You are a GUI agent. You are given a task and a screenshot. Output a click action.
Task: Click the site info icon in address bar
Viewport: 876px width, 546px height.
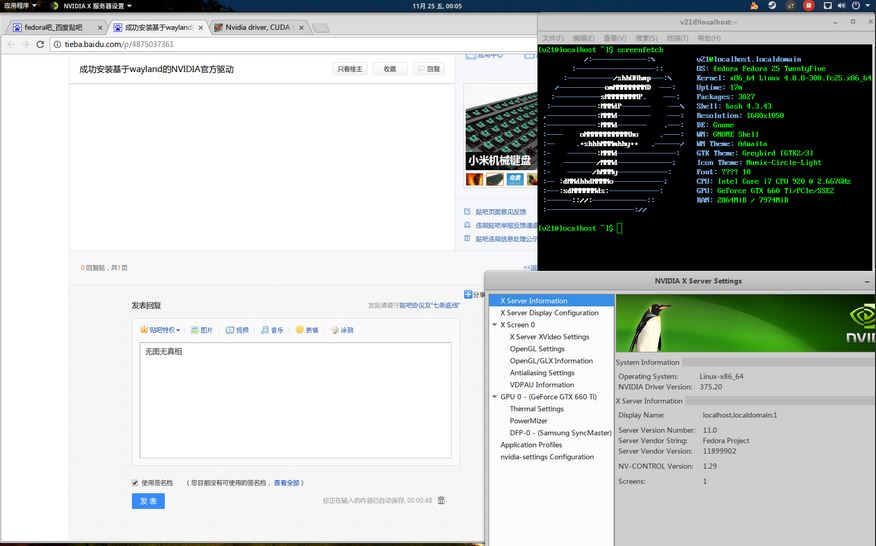(x=57, y=44)
